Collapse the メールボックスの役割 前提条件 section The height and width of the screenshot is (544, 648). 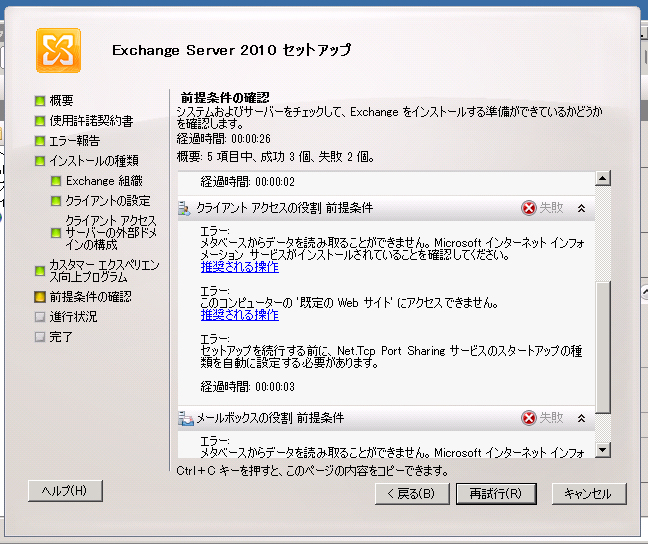coord(581,418)
